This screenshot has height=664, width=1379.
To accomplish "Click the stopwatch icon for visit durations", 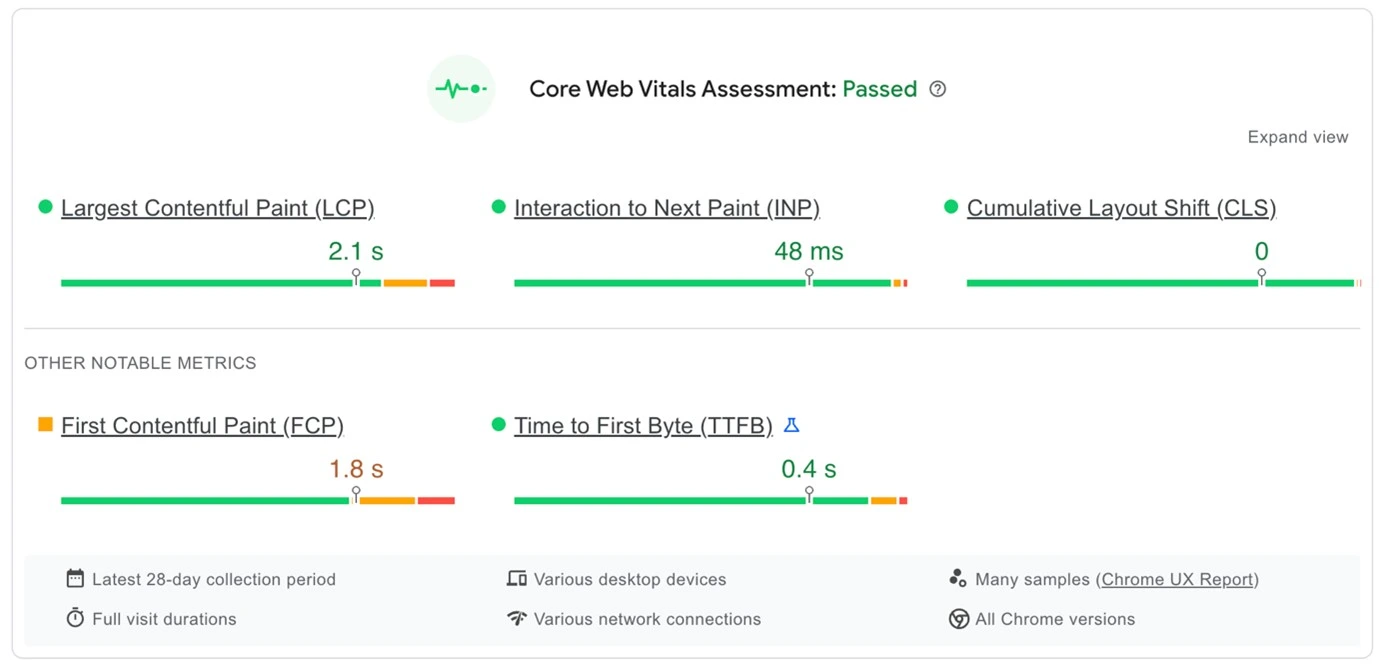I will click(75, 618).
